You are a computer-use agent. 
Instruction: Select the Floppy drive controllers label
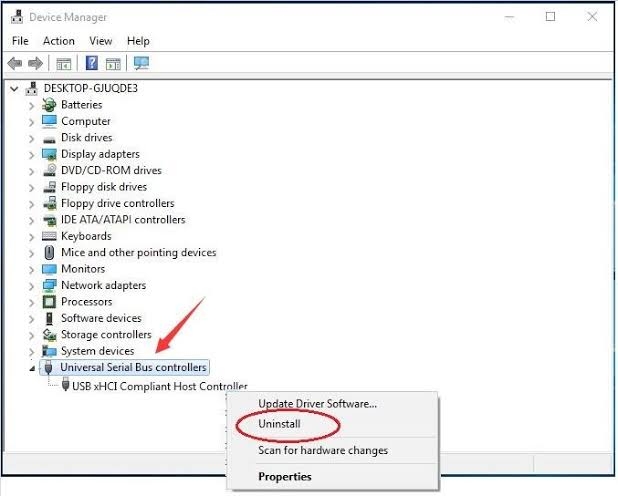click(117, 203)
